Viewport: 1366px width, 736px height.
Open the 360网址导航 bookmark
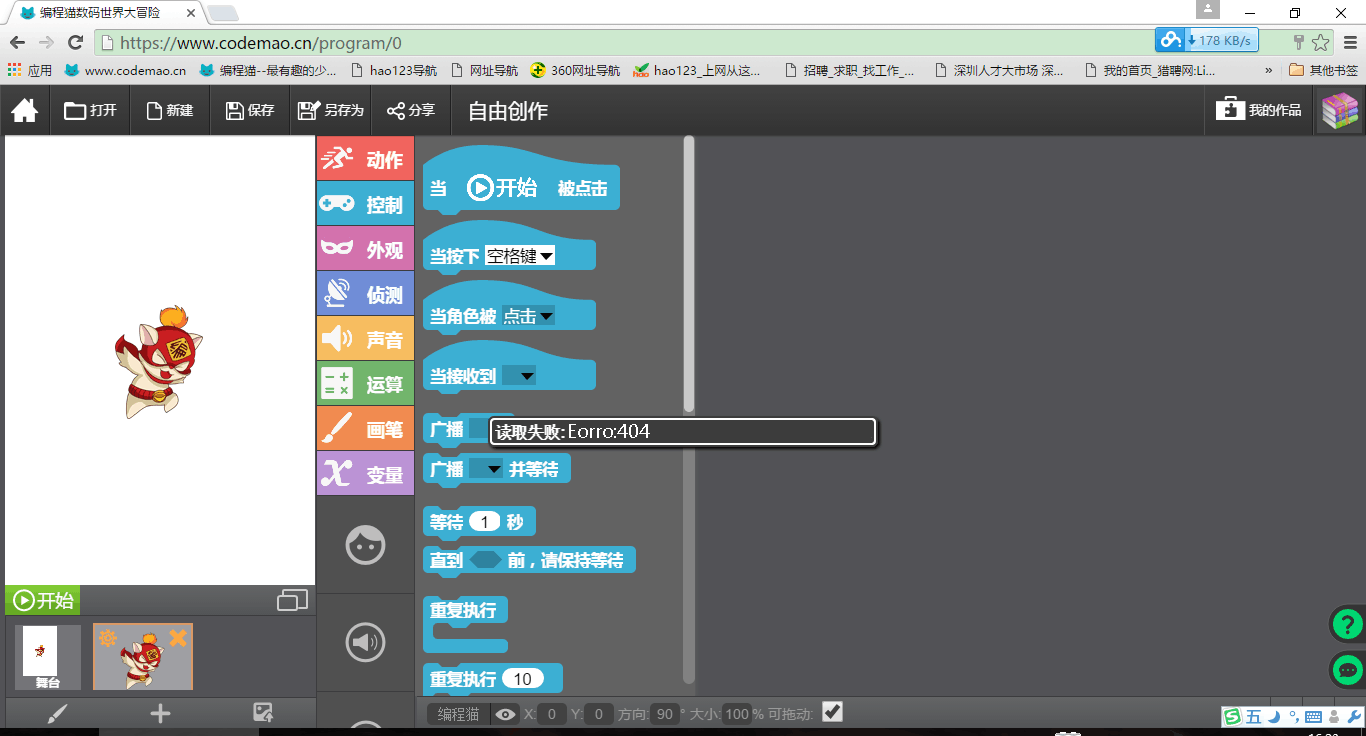pos(575,70)
